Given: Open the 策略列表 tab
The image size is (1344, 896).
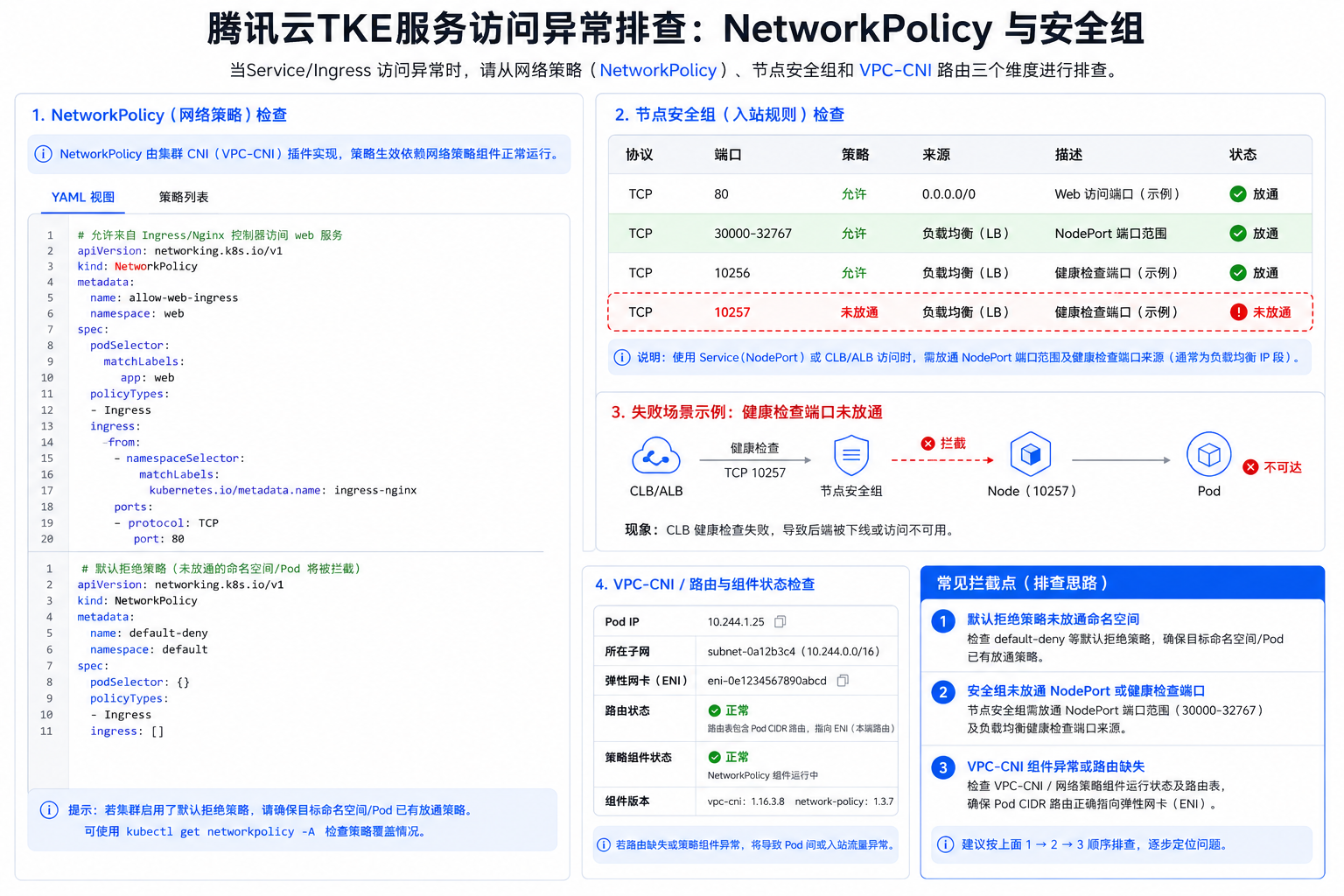Looking at the screenshot, I should (184, 198).
